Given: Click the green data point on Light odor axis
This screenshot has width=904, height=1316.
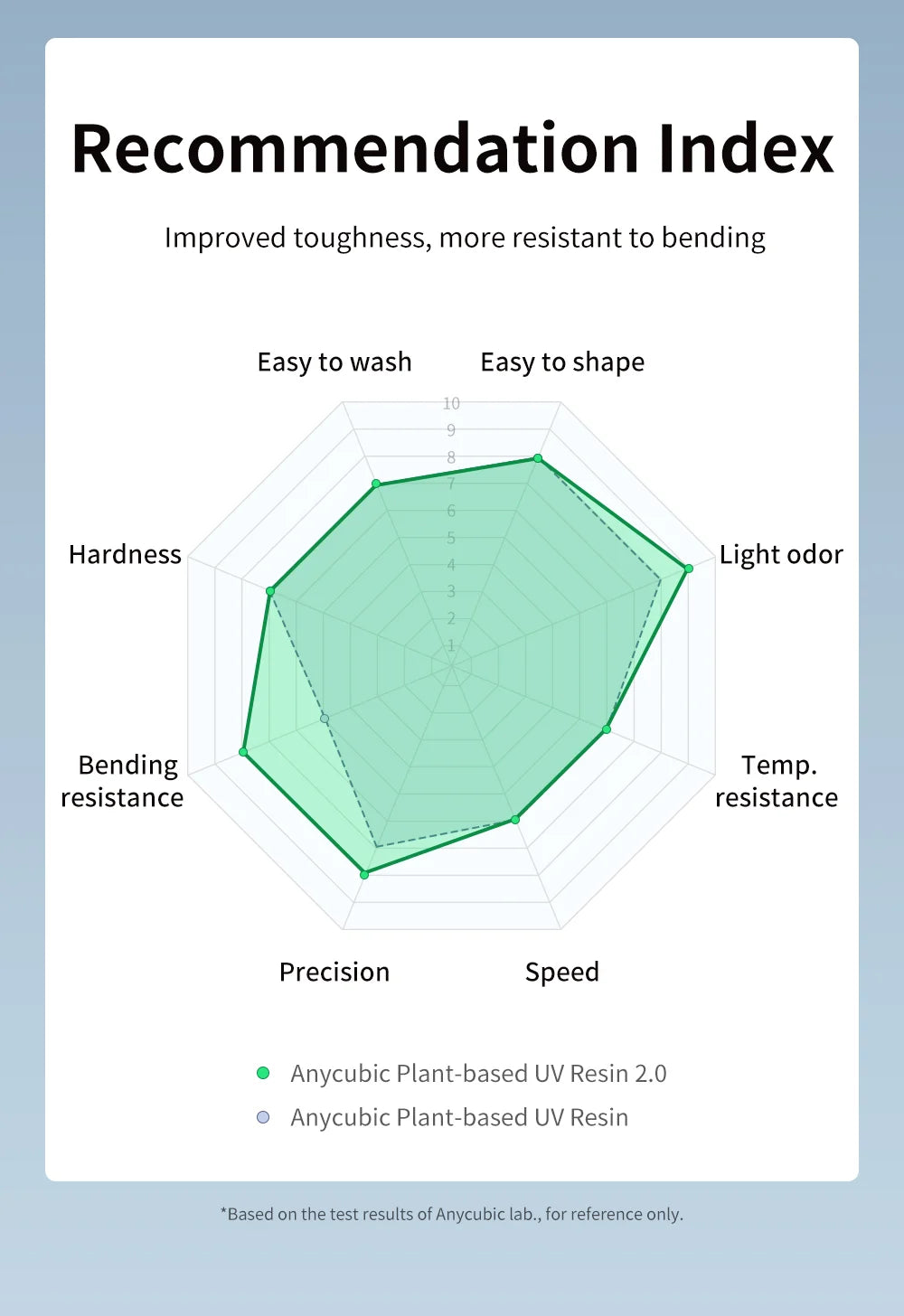Looking at the screenshot, I should pos(688,569).
